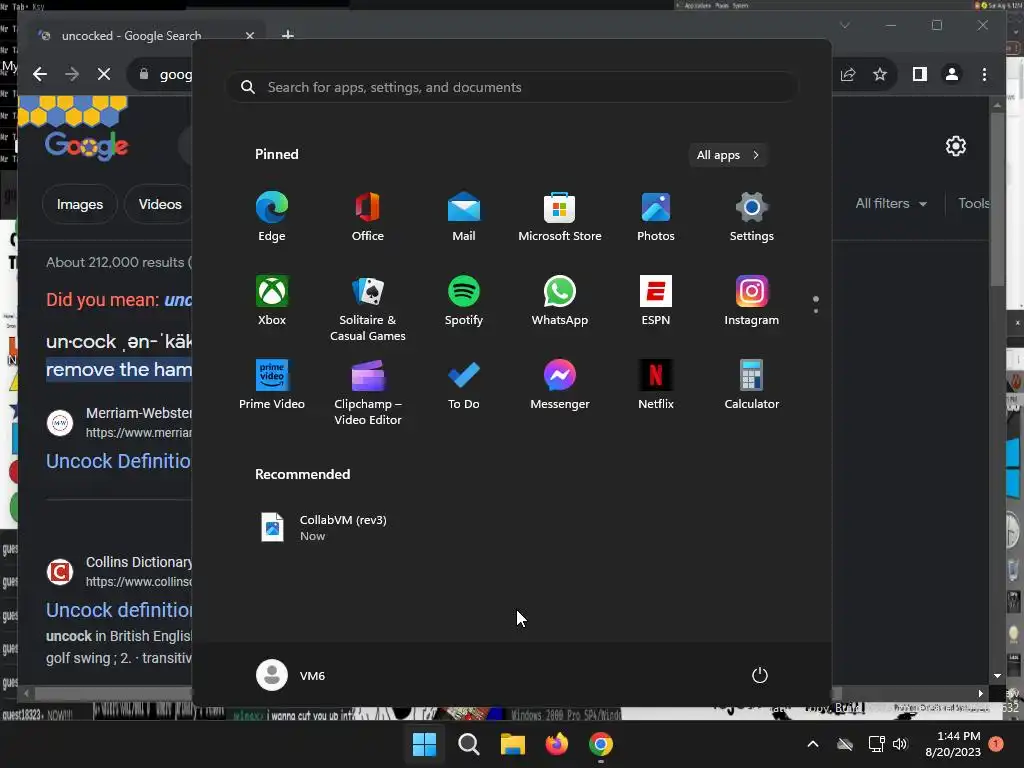
Task: Open the Mail app
Action: point(464,217)
